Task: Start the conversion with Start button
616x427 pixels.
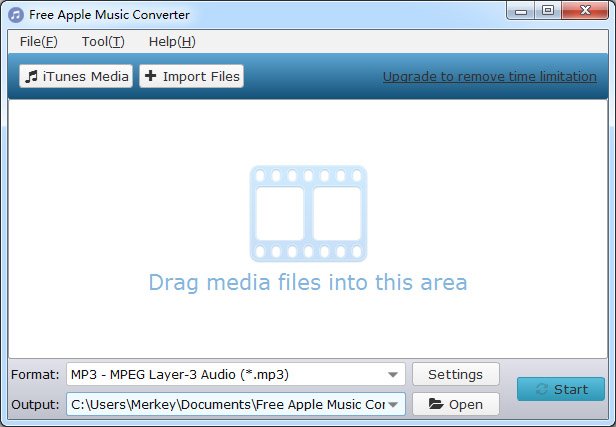Action: click(x=561, y=389)
